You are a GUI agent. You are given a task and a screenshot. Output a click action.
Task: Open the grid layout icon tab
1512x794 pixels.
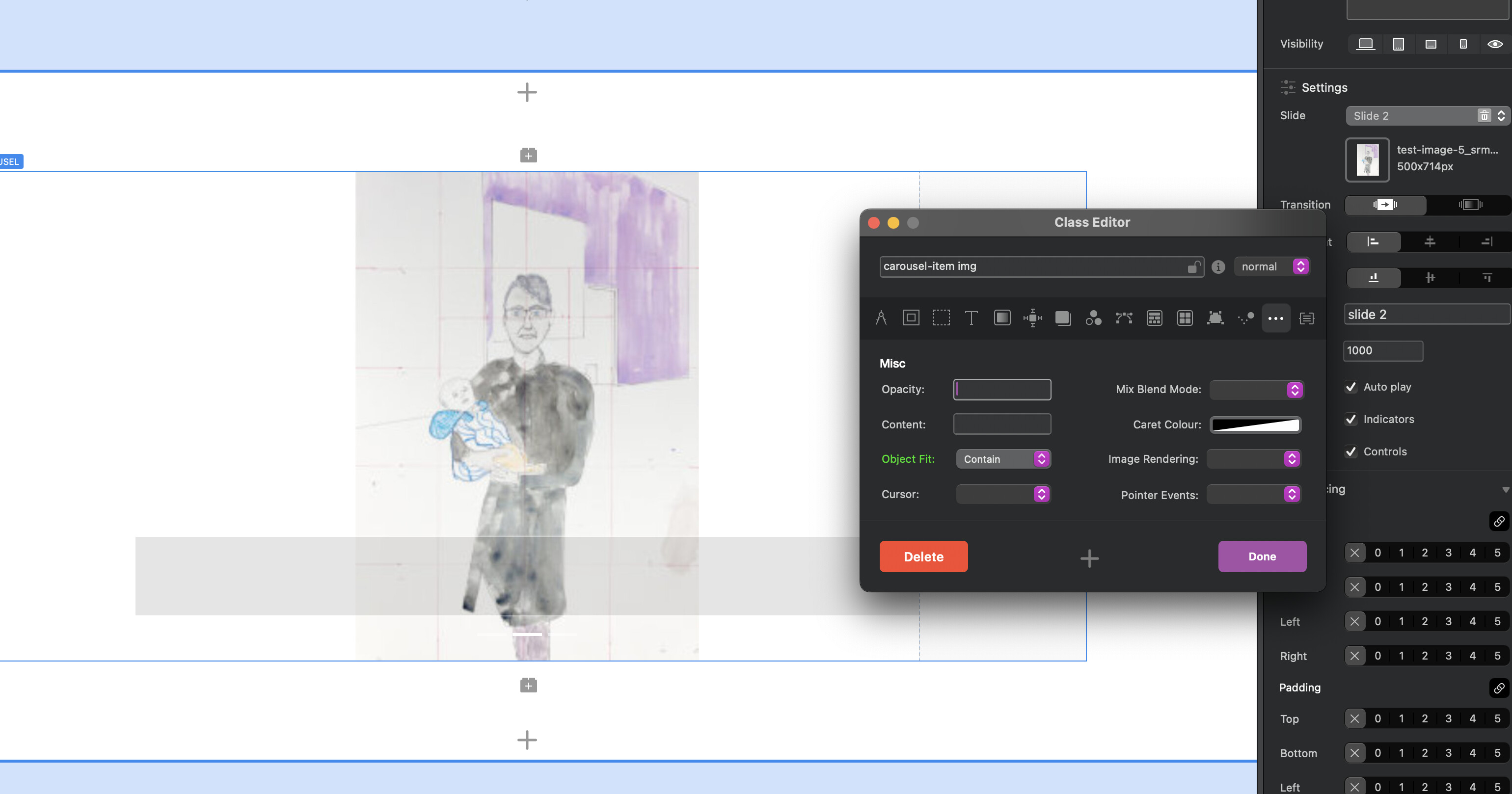pos(1185,318)
